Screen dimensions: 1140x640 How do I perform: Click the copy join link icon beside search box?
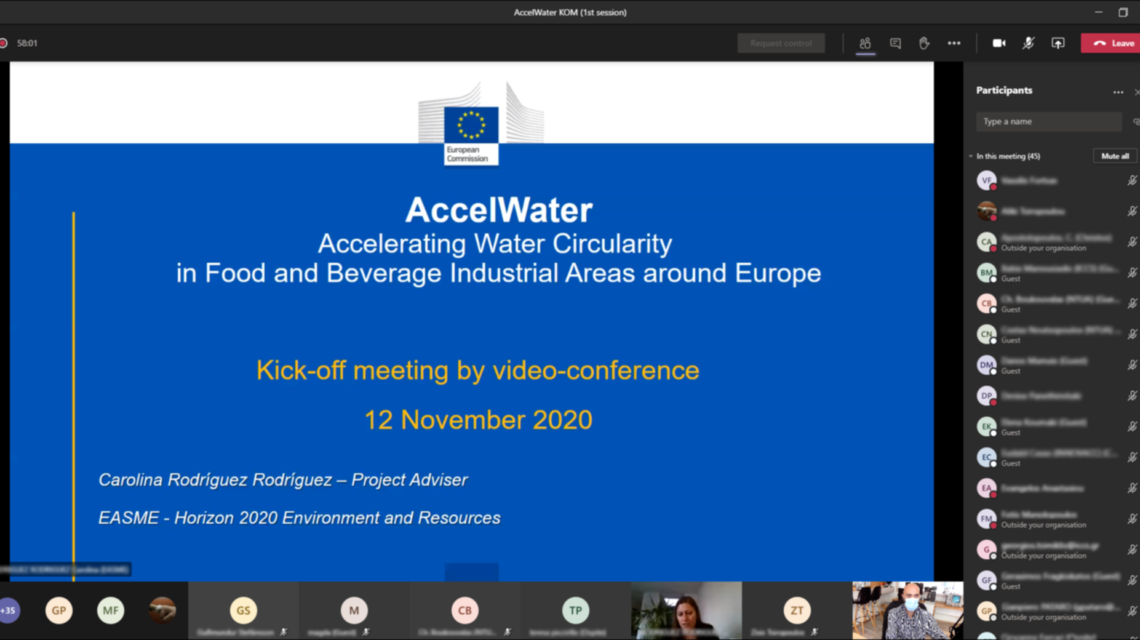1136,122
